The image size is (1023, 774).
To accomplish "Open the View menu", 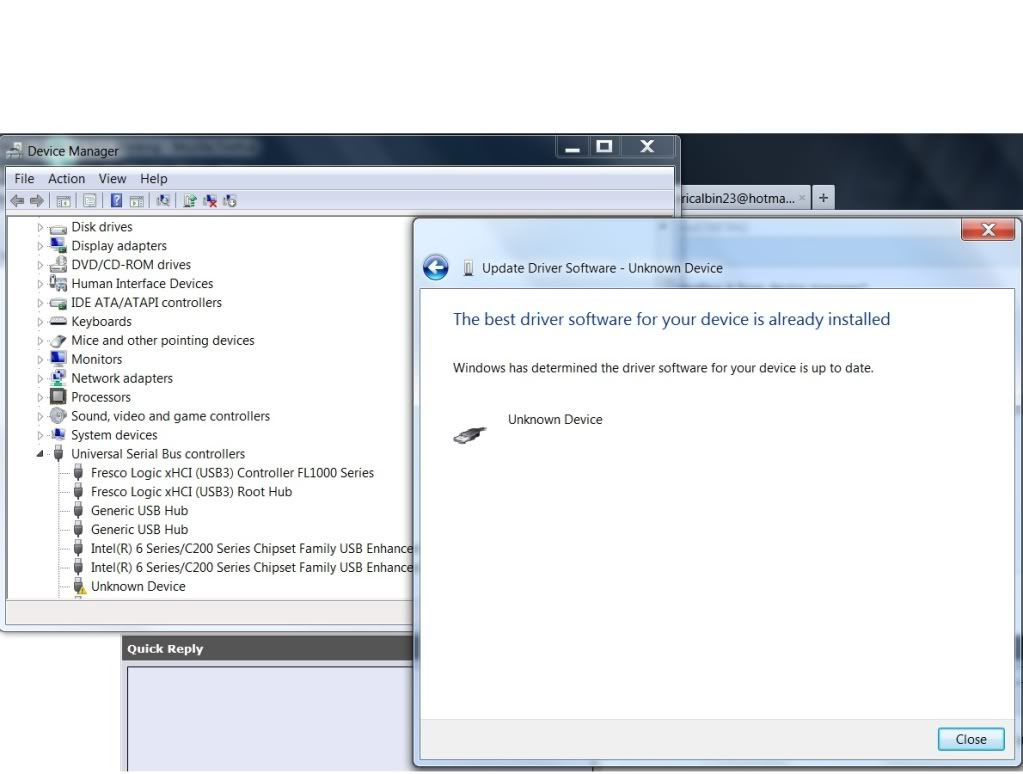I will (112, 179).
